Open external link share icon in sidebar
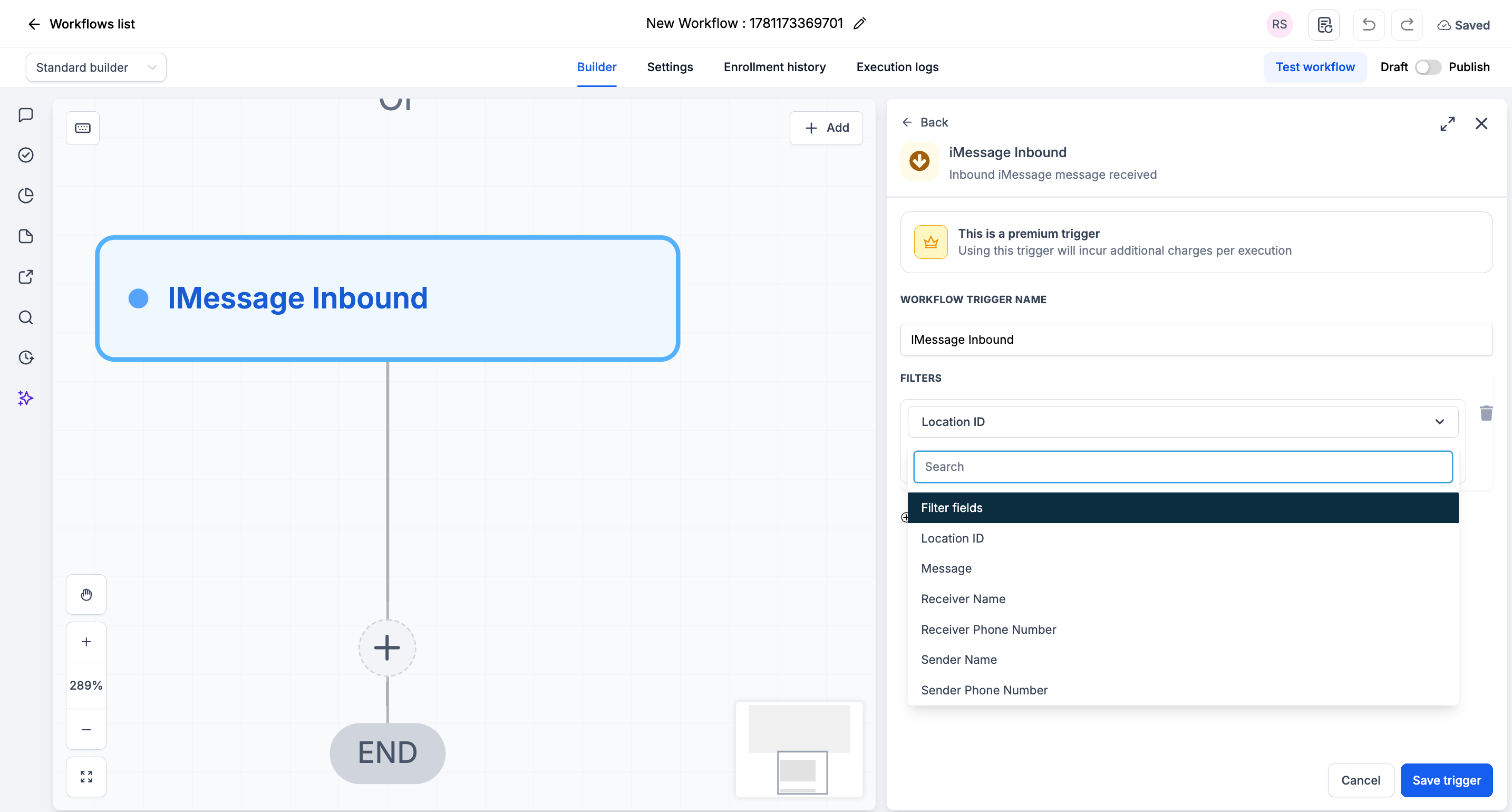The width and height of the screenshot is (1512, 812). click(x=26, y=276)
